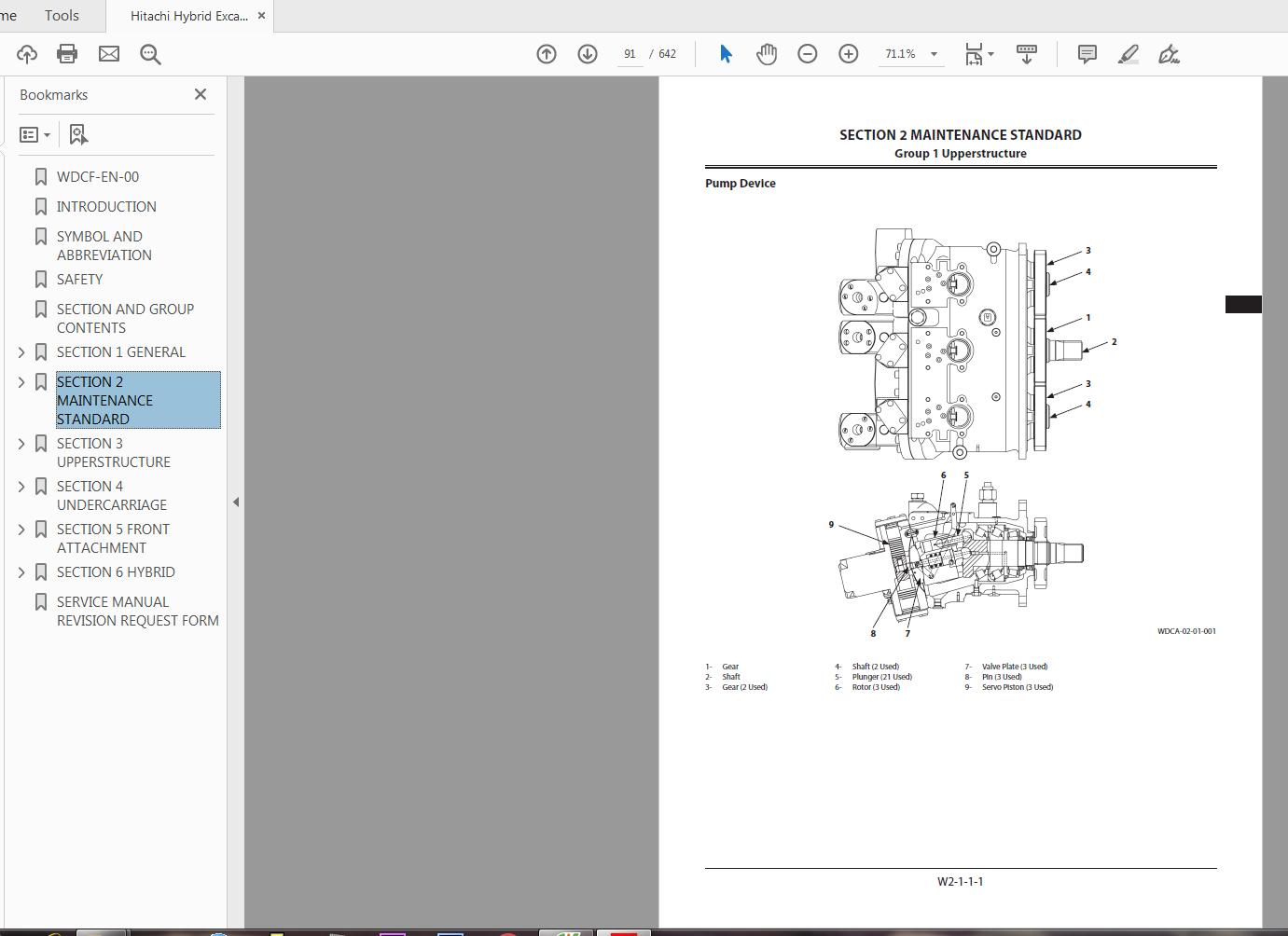
Task: Upload document to cloud
Action: point(26,53)
